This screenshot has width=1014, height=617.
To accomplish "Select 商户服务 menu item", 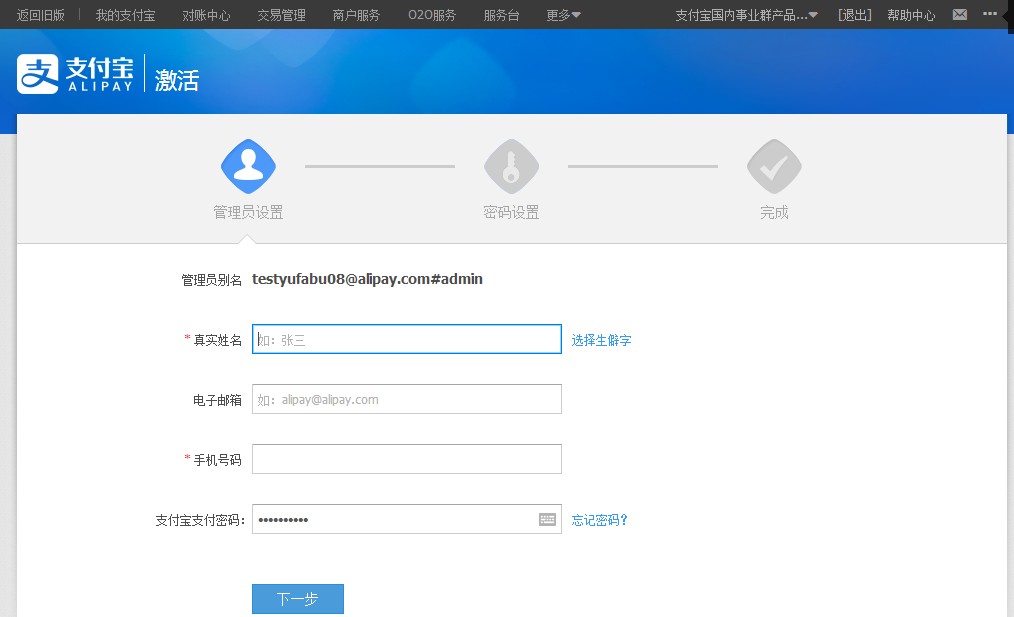I will coord(356,15).
